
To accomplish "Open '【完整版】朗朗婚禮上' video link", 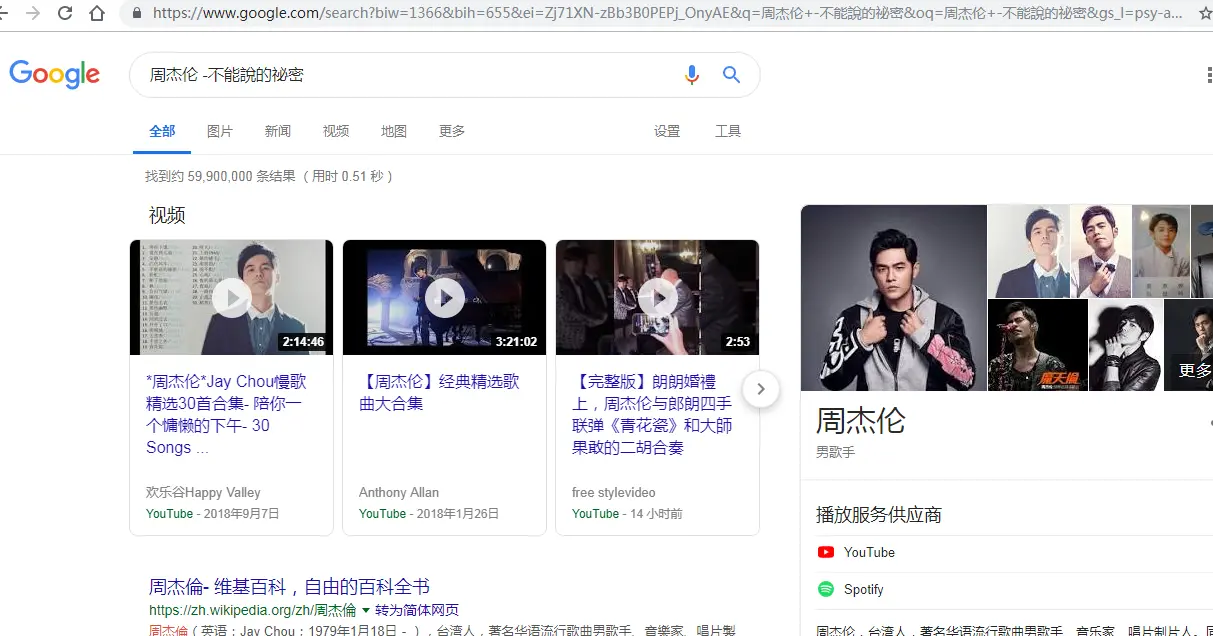I will pos(652,415).
